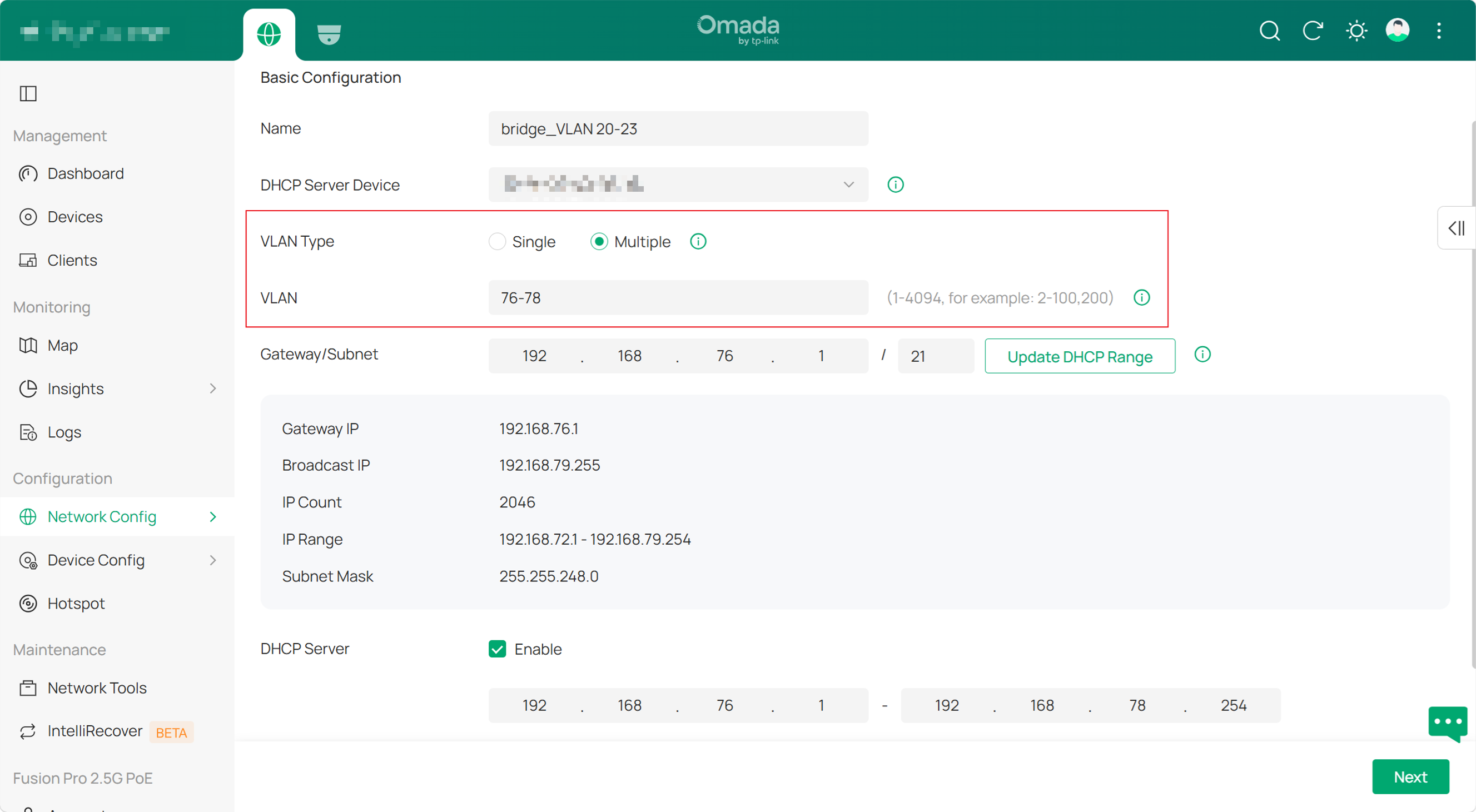Expand the Device Config chevron
This screenshot has width=1476, height=812.
coord(213,560)
